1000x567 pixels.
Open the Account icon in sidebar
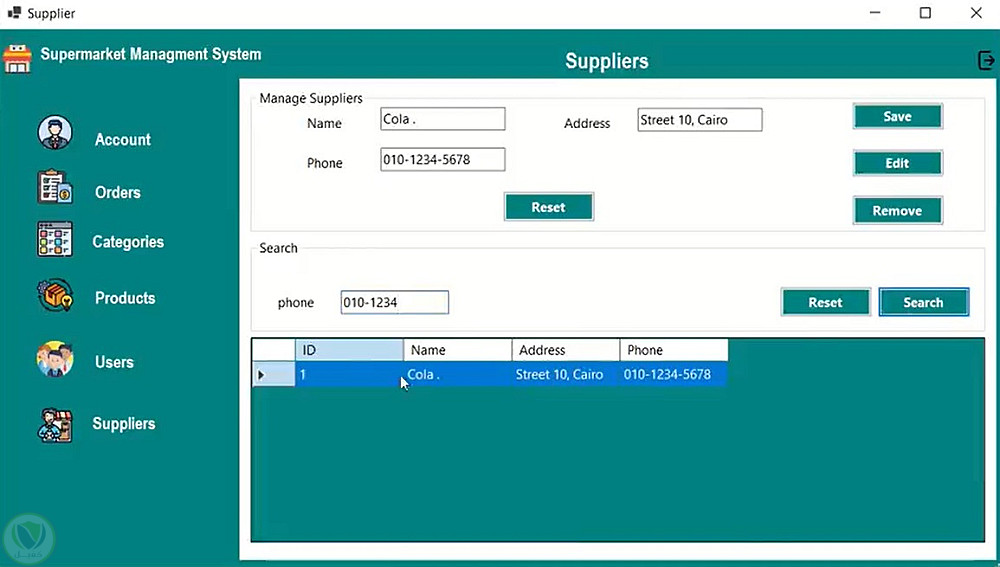(x=55, y=133)
